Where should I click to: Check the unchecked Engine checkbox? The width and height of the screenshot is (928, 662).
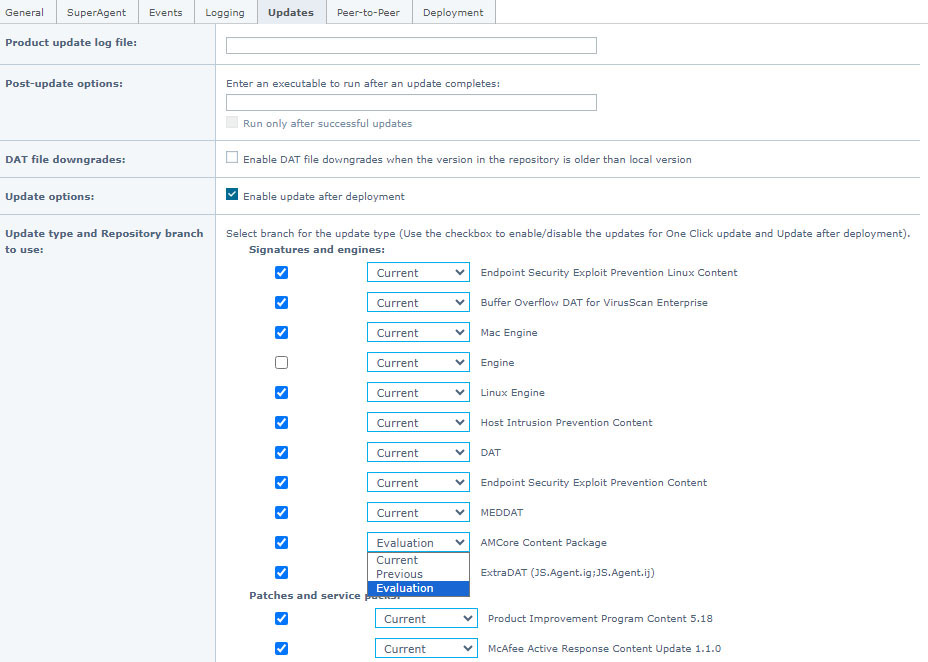281,362
